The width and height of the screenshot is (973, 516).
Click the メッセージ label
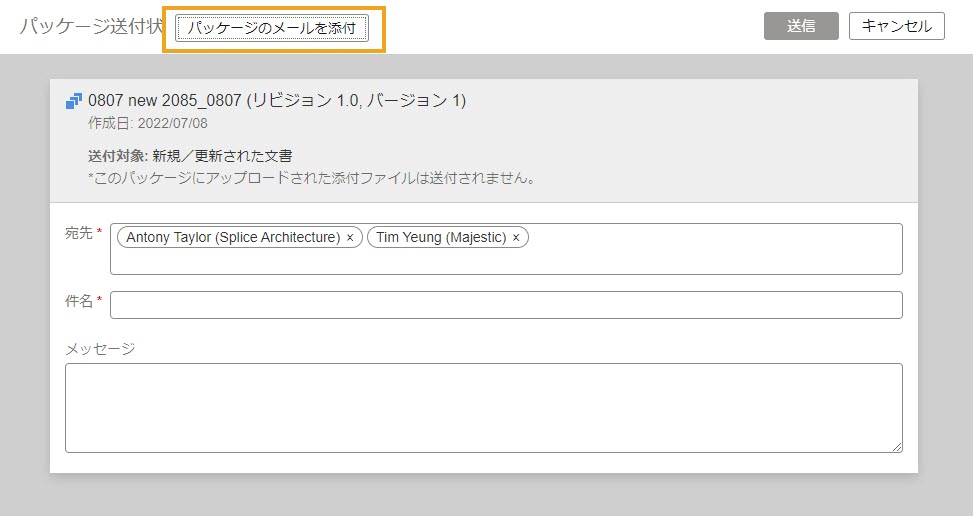click(x=100, y=349)
